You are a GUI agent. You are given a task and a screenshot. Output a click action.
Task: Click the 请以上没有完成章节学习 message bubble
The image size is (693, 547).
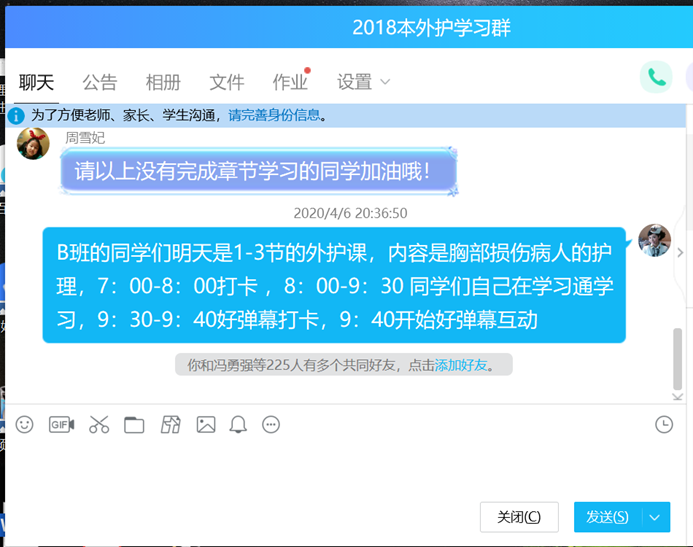pos(259,171)
